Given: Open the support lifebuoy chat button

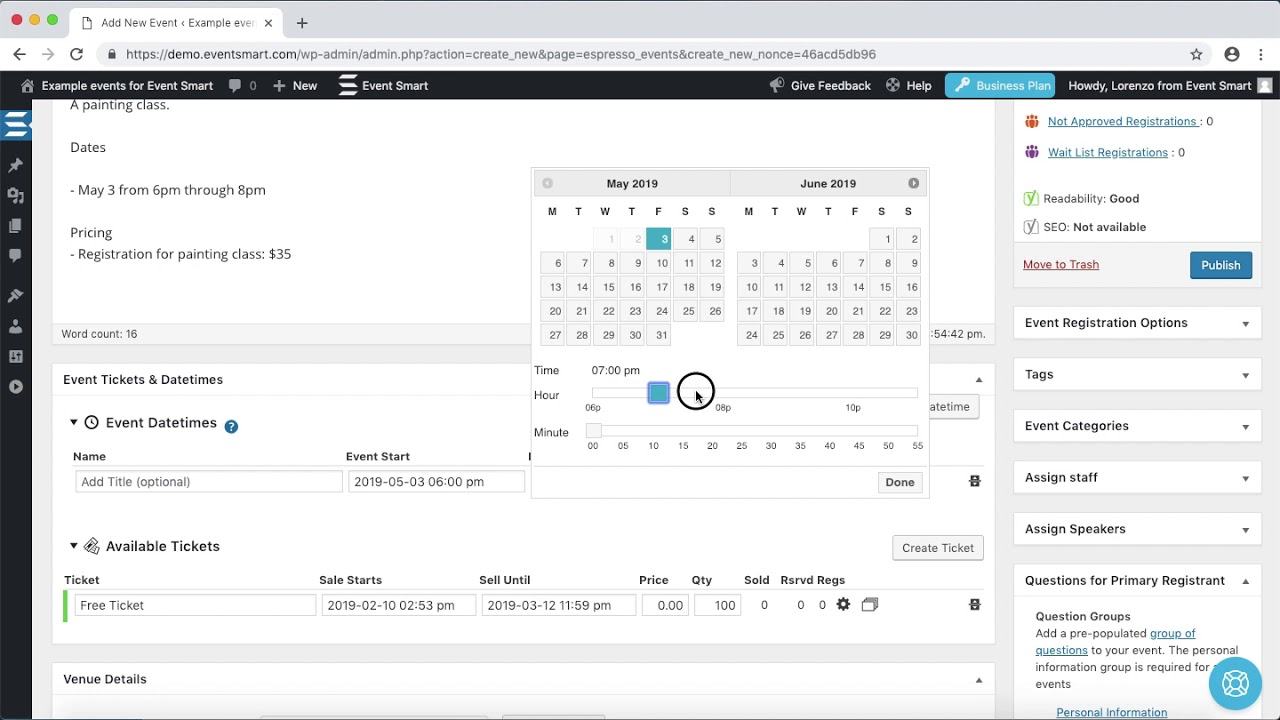Looking at the screenshot, I should click(1235, 683).
